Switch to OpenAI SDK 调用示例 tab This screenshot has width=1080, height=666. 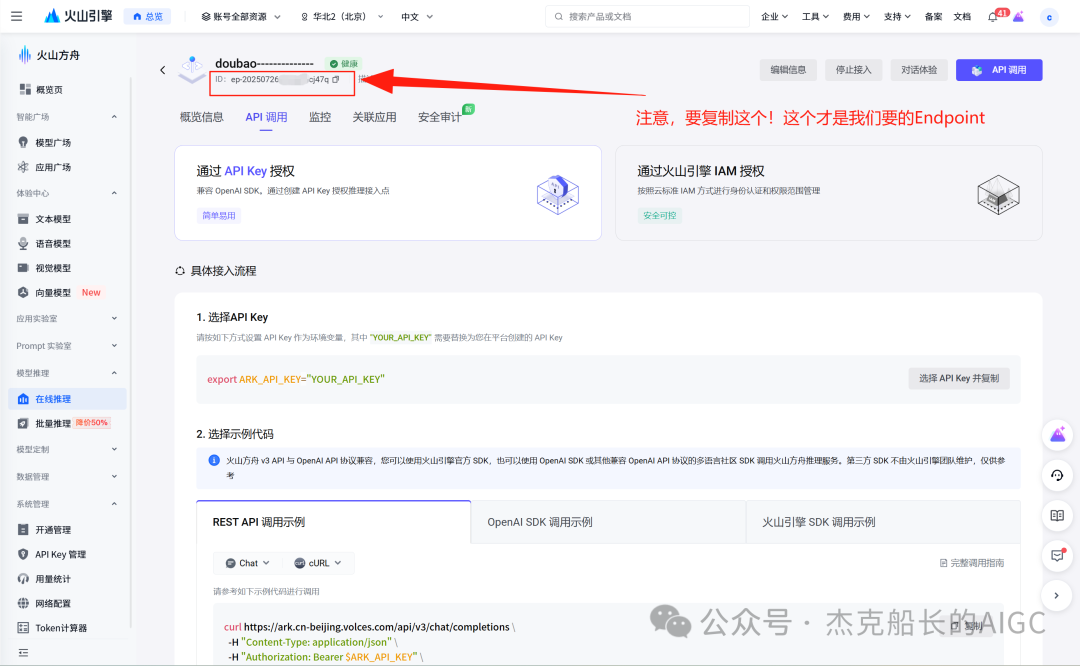[x=608, y=522]
